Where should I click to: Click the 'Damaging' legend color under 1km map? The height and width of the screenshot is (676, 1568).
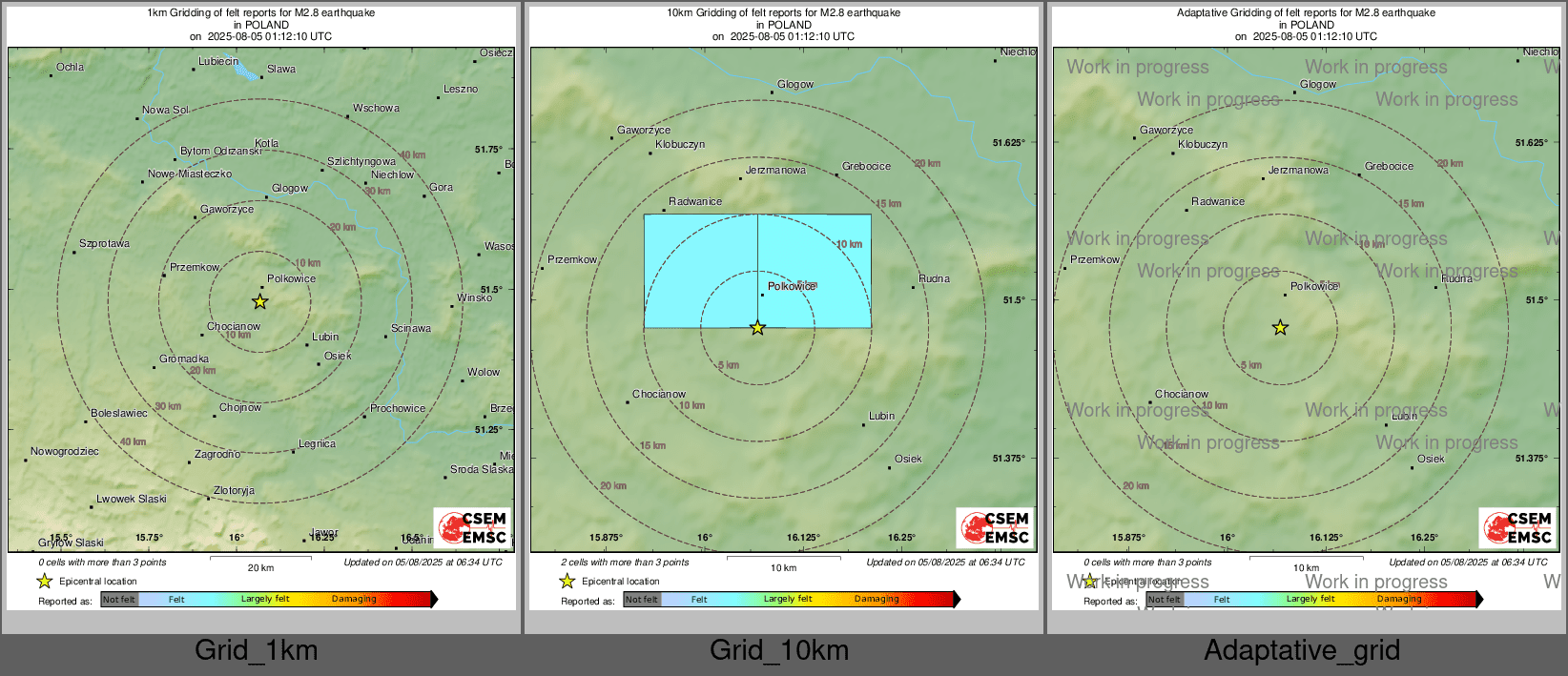click(354, 600)
